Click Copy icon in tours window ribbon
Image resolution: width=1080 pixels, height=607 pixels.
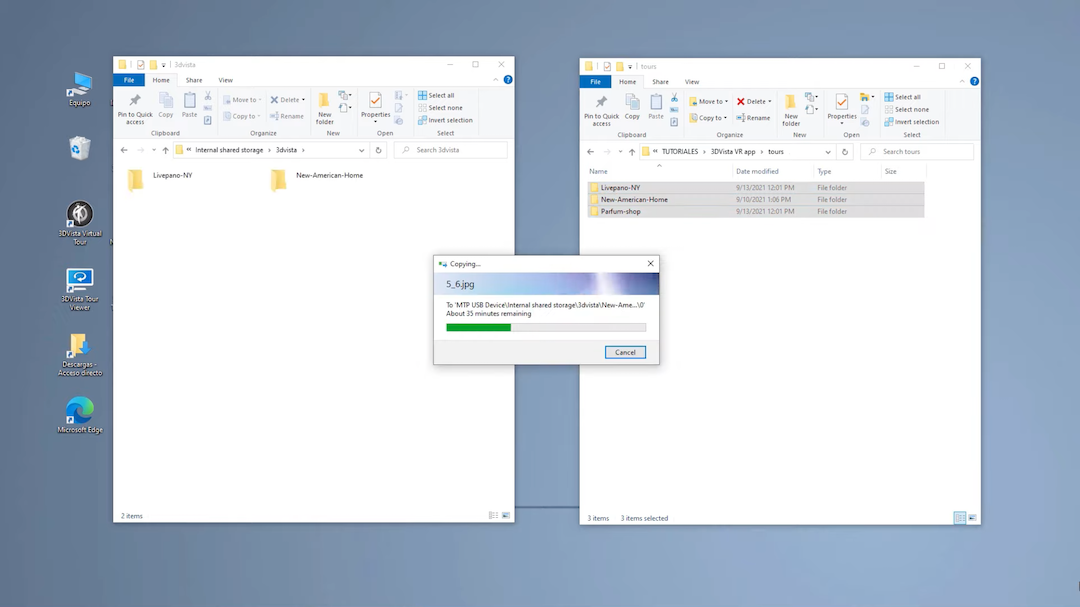632,106
